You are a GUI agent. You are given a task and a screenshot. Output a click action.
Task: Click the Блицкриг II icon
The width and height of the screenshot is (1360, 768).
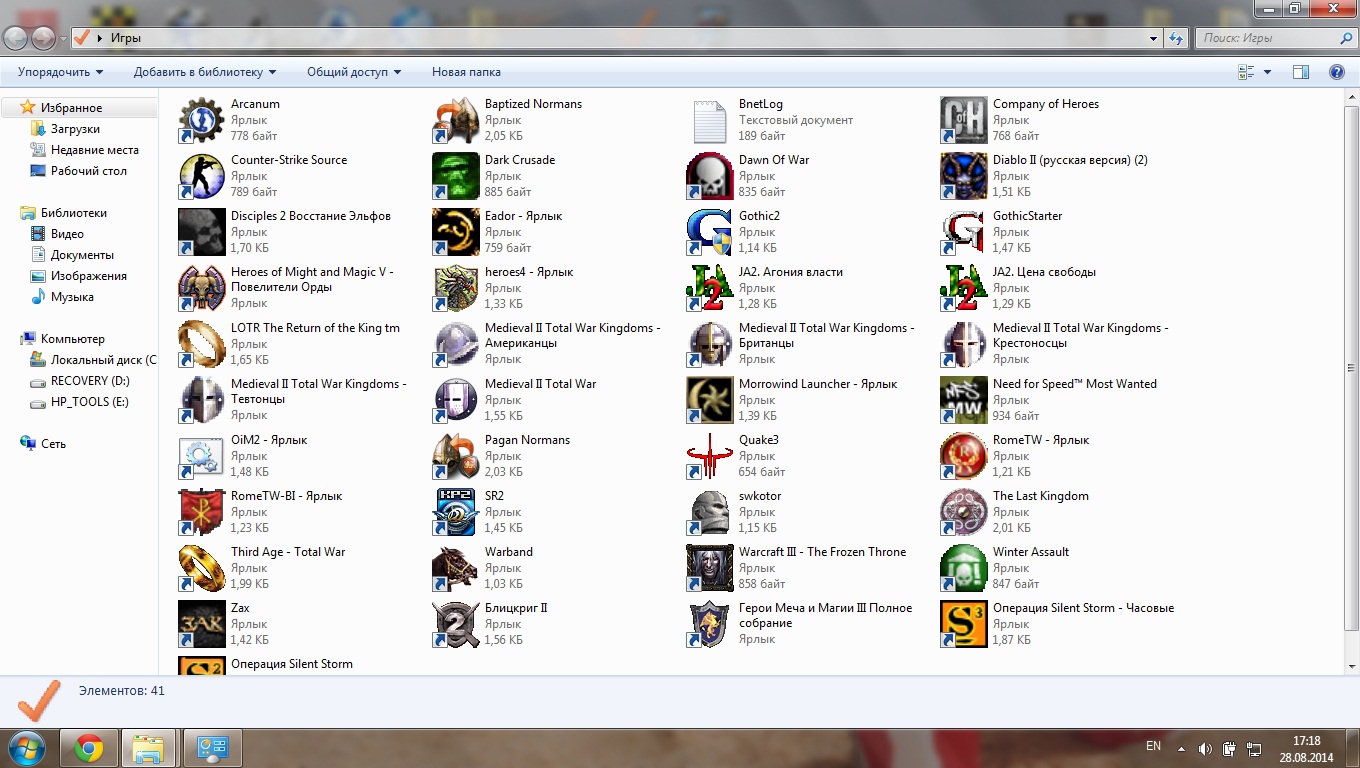click(x=456, y=624)
